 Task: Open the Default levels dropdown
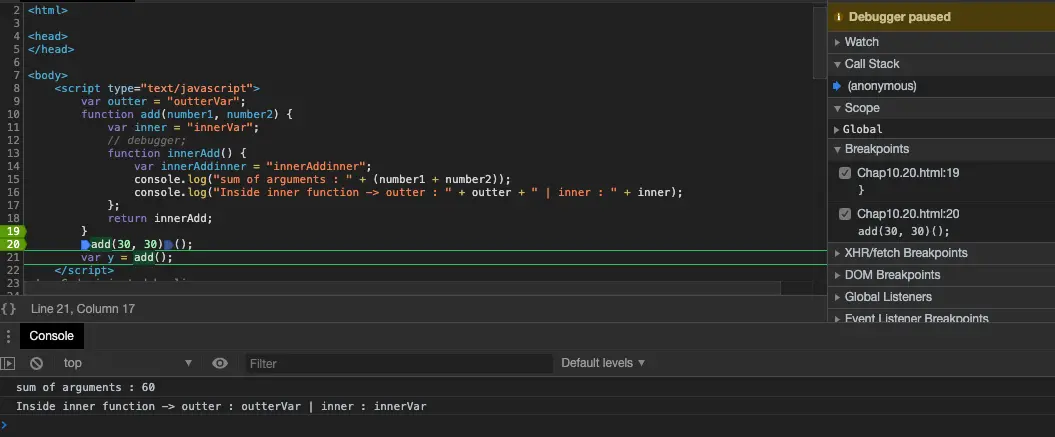point(603,363)
